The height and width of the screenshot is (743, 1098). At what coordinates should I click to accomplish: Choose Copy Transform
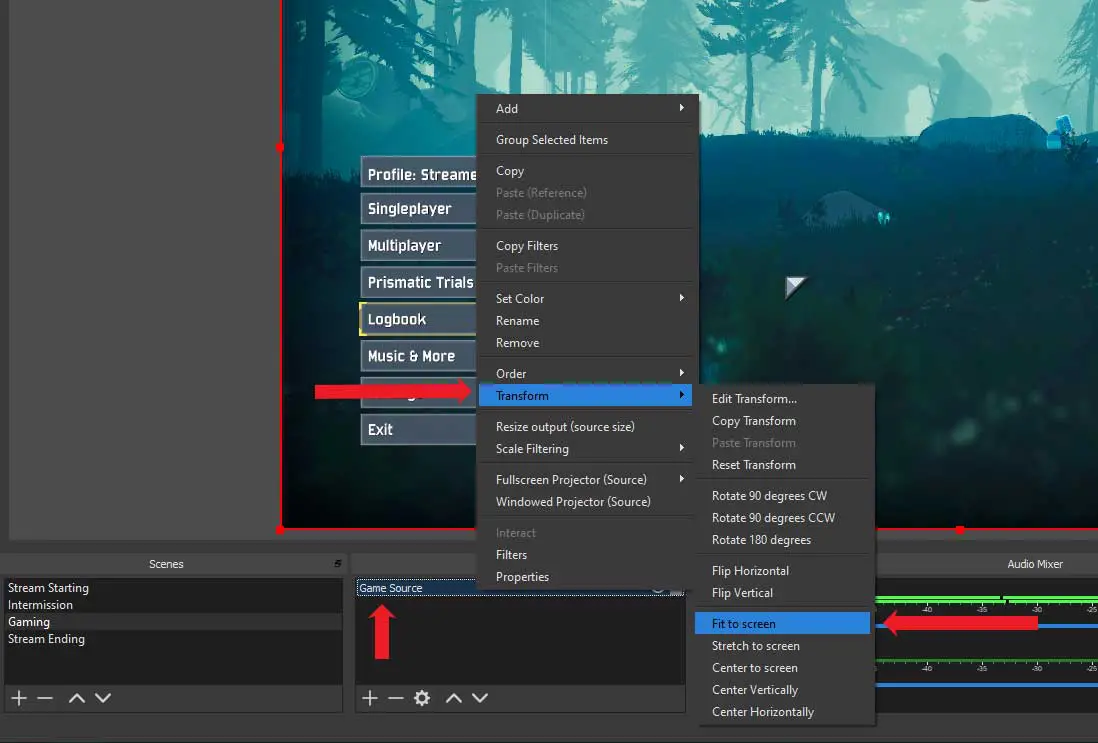(x=784, y=421)
